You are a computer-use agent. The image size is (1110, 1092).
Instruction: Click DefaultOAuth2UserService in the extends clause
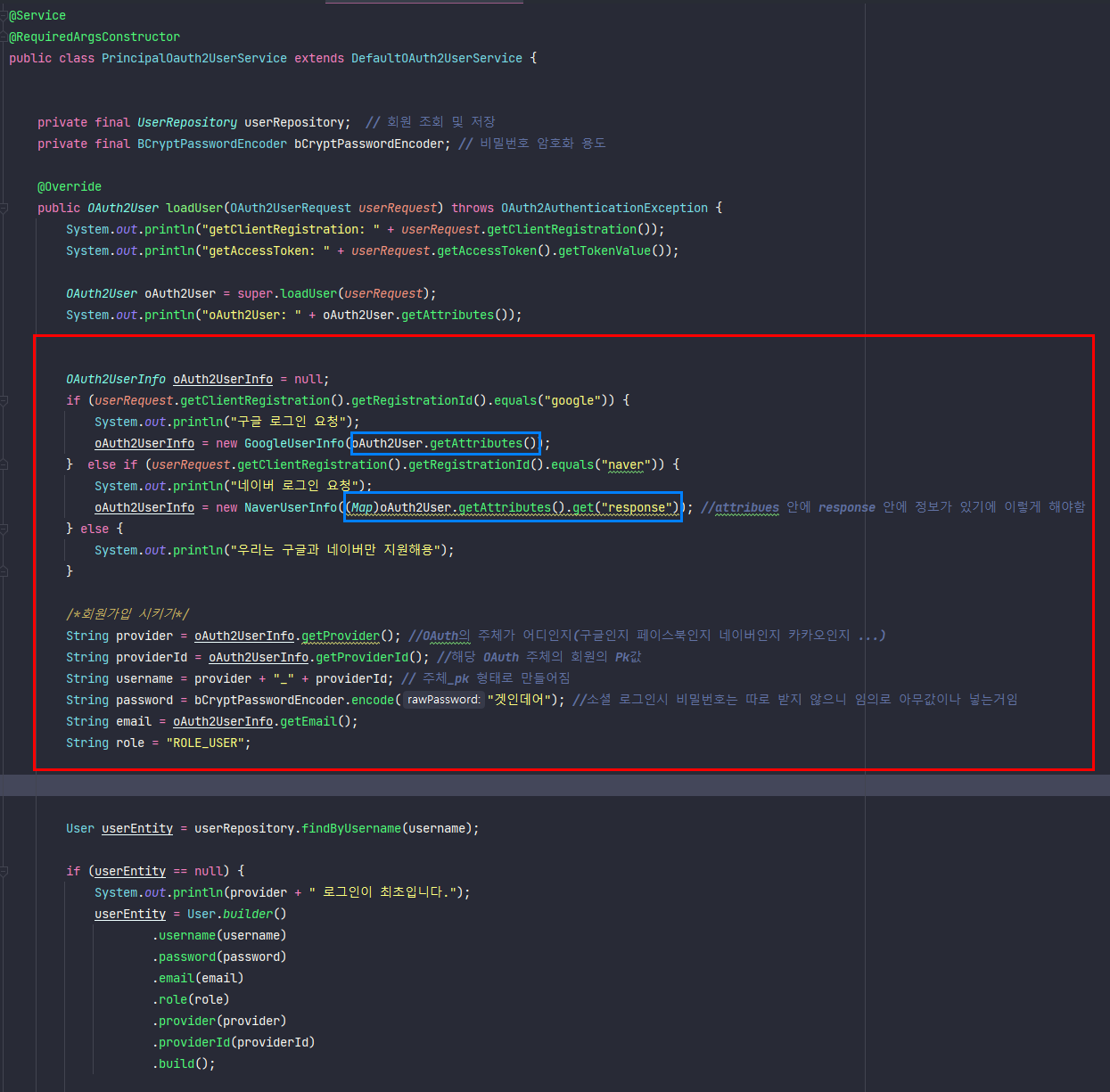point(437,58)
